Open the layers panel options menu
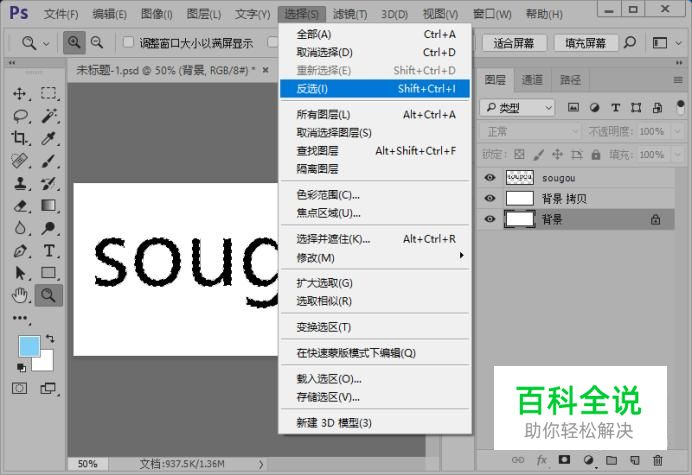 [678, 80]
